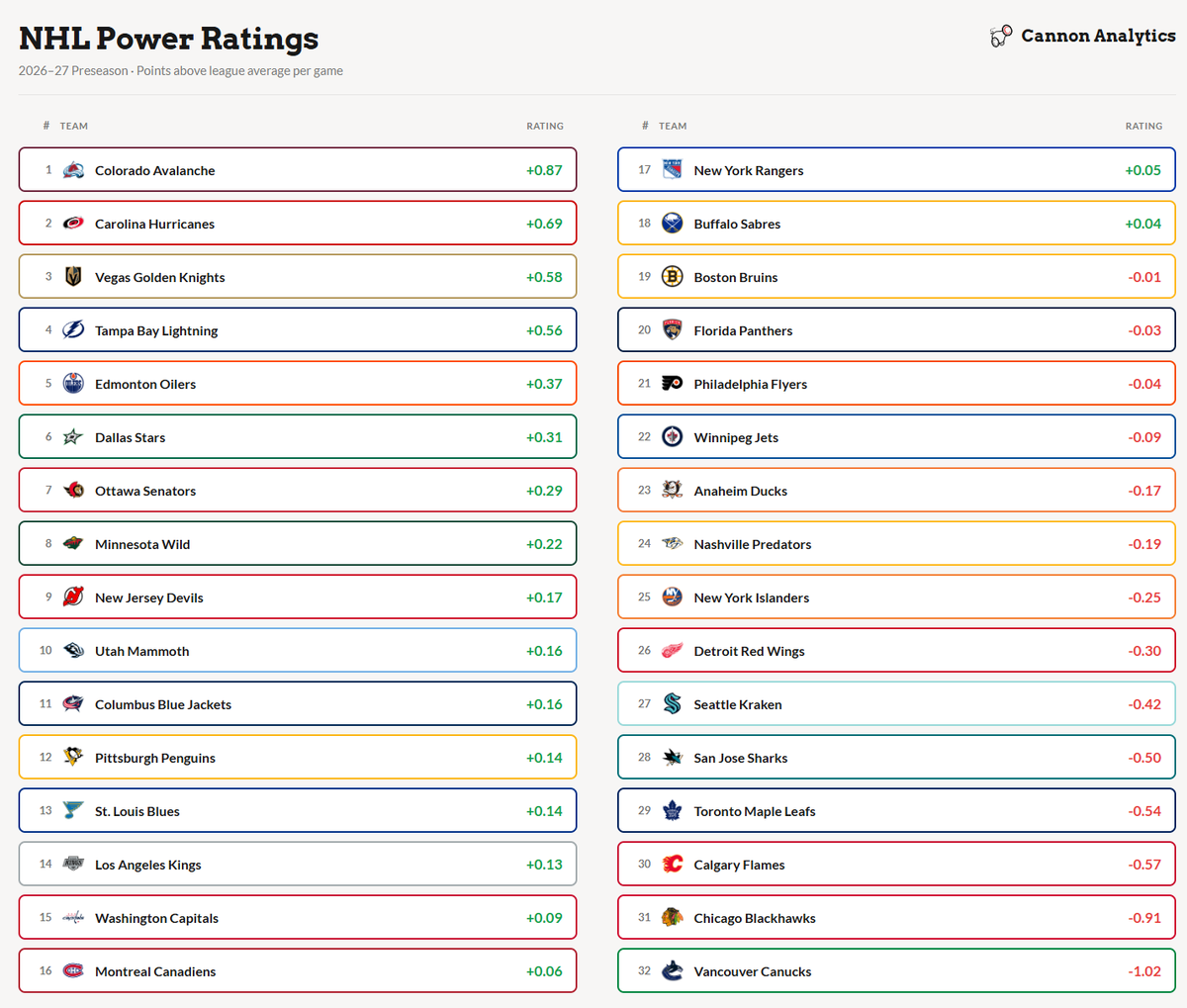Click the left column TEAM header
The image size is (1187, 1008).
coord(74,126)
